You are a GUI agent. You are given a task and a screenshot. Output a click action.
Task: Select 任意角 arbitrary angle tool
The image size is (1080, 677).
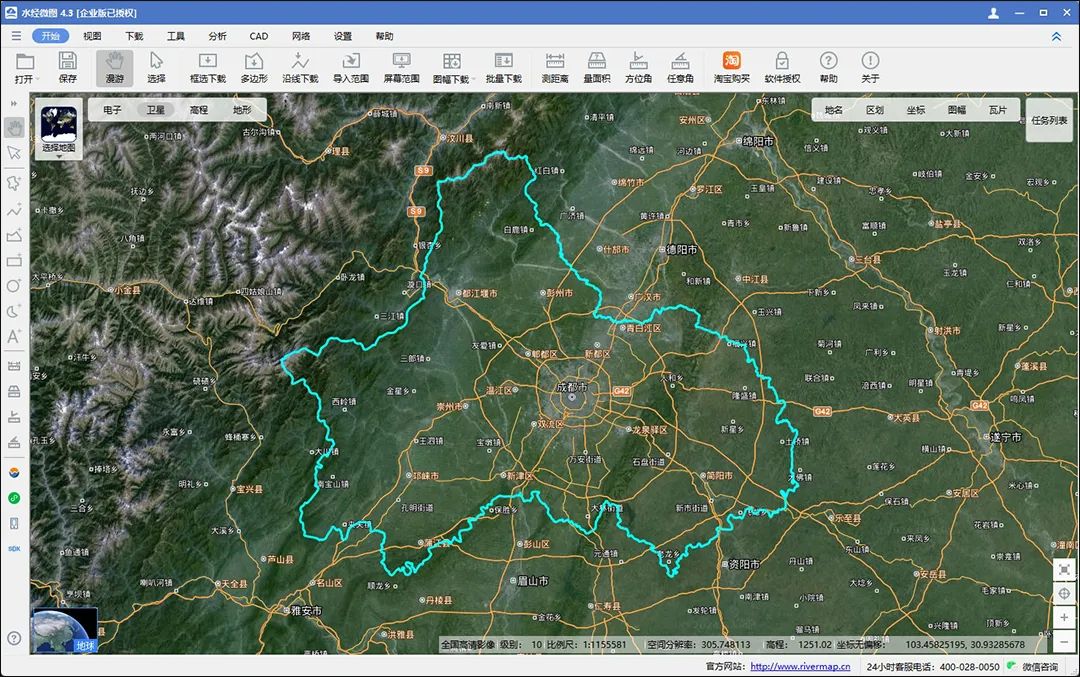tap(681, 68)
